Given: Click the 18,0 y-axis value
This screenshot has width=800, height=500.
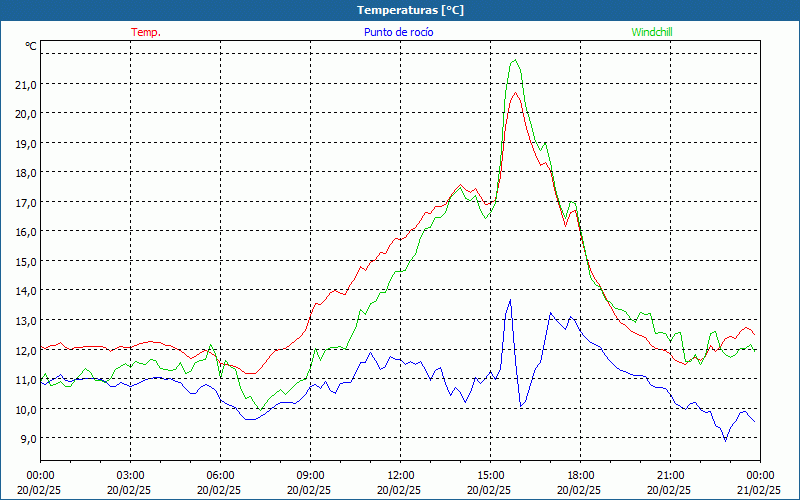Looking at the screenshot, I should point(25,172).
